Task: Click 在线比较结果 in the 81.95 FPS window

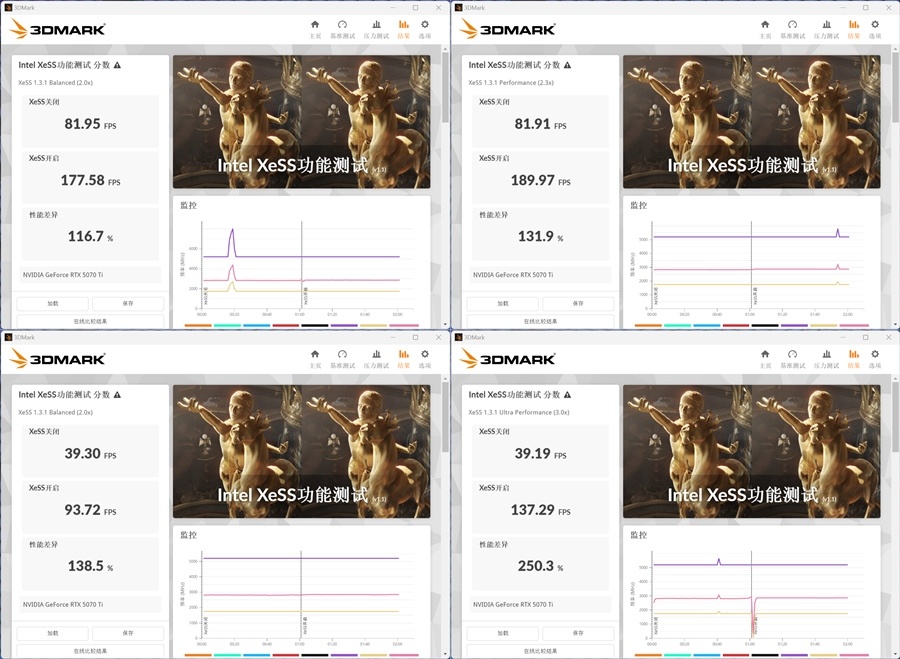Action: point(90,321)
